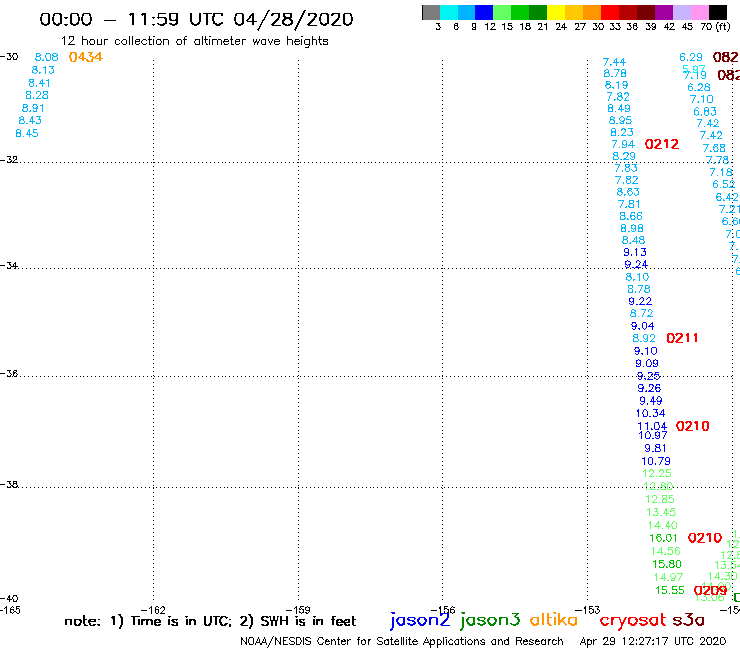
Task: Select the 8.45 wave height value
Action: coord(27,133)
